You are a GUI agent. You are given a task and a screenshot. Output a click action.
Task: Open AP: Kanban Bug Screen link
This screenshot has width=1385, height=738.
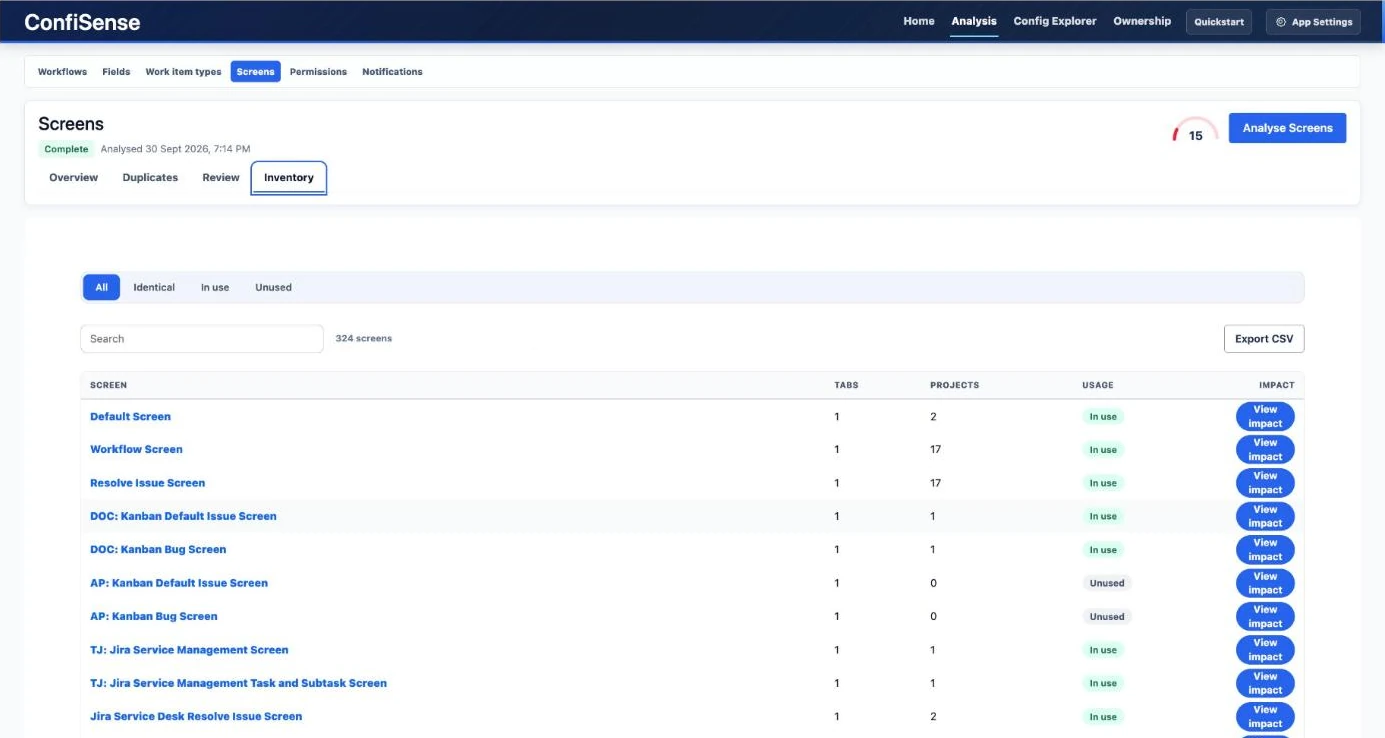tap(154, 617)
